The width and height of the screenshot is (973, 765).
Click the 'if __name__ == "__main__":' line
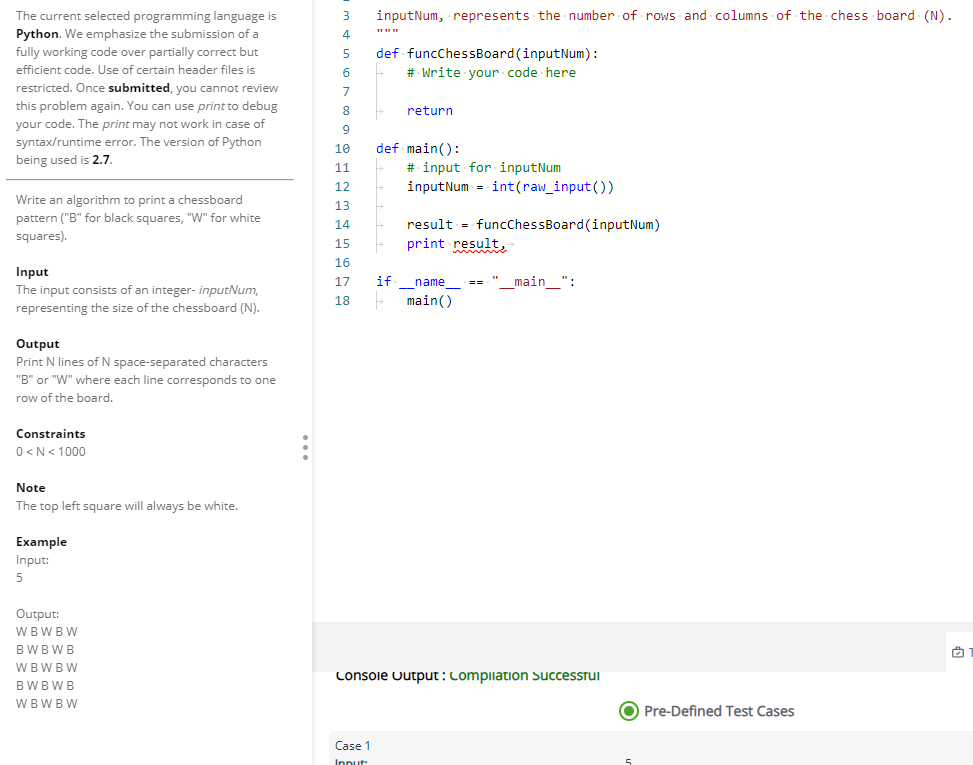click(475, 282)
